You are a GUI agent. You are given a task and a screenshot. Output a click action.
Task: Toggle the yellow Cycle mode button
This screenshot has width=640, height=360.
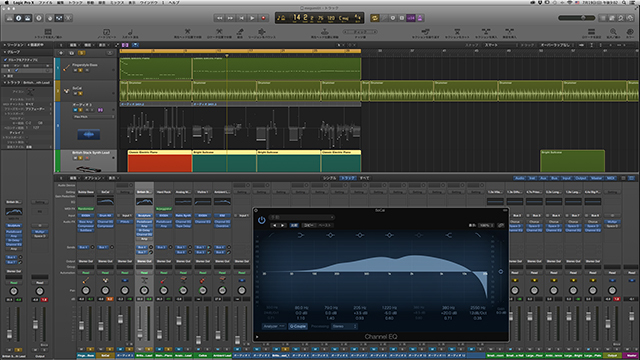[x=375, y=18]
